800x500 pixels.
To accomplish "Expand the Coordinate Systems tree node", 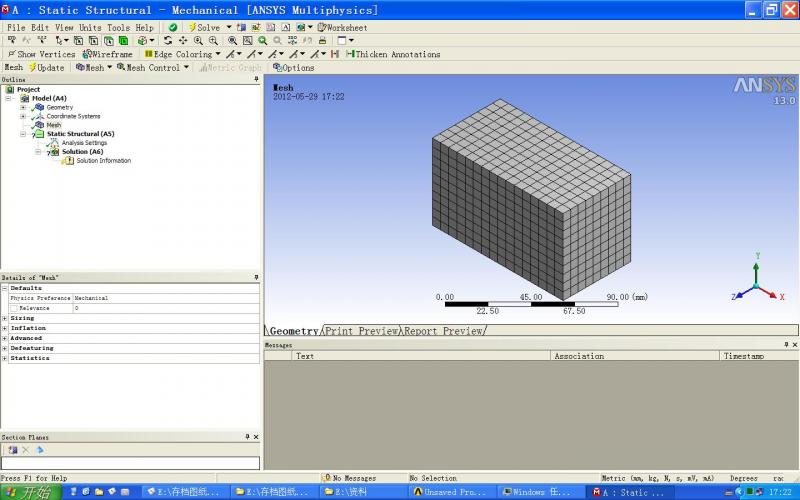I will tap(23, 116).
